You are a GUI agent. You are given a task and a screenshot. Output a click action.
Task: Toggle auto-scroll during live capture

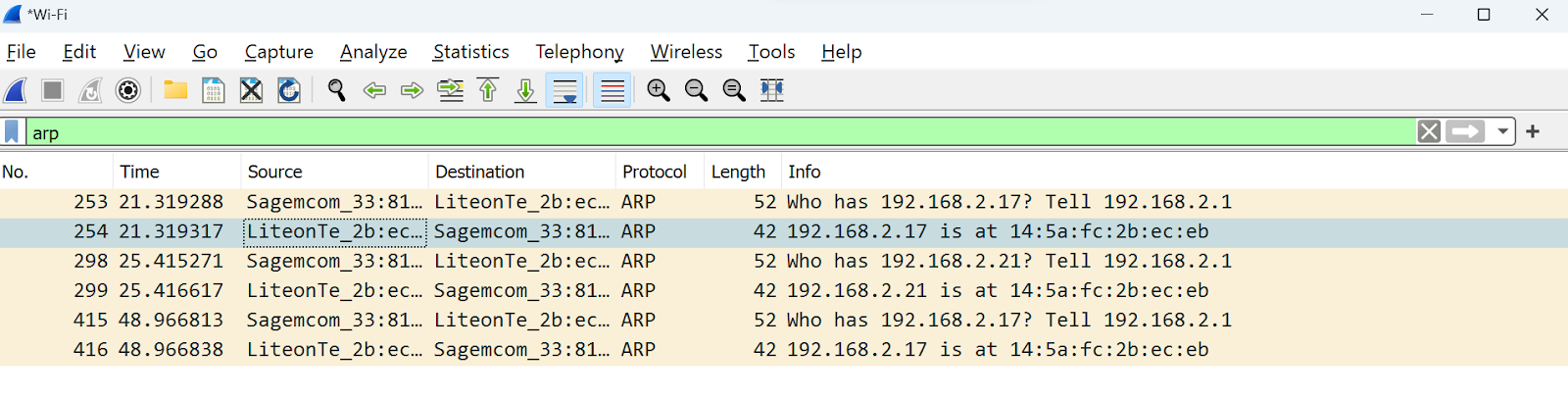point(565,90)
